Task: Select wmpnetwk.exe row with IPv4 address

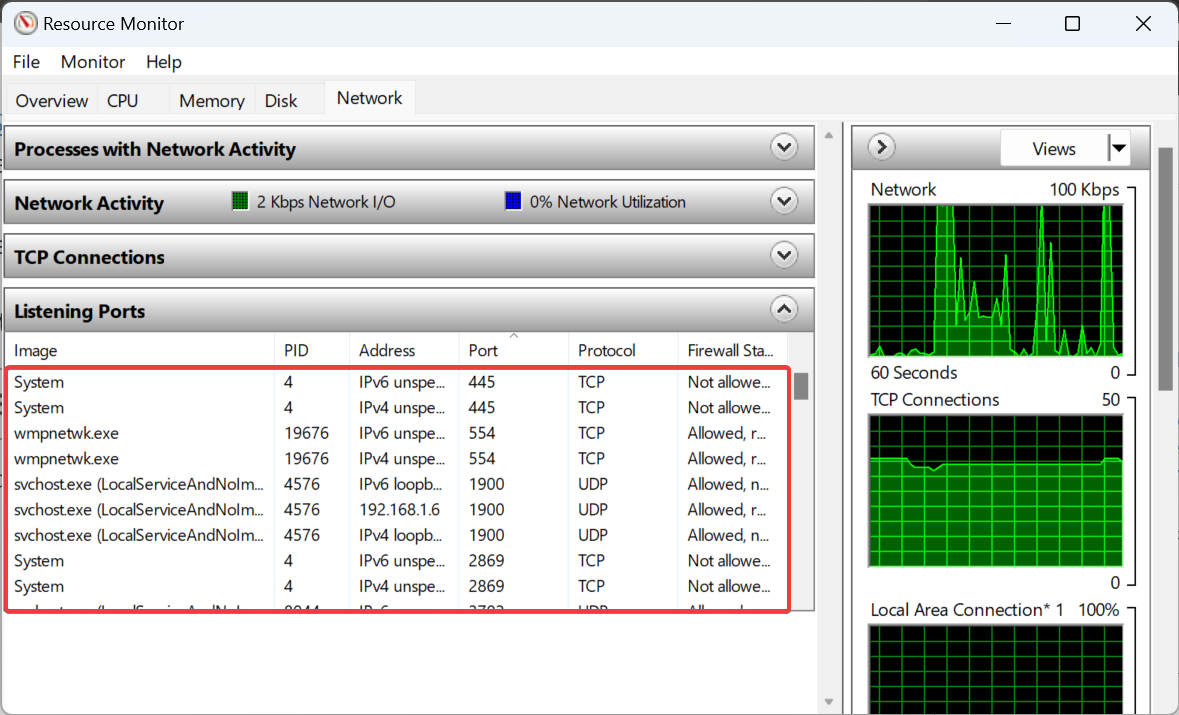Action: pyautogui.click(x=397, y=459)
